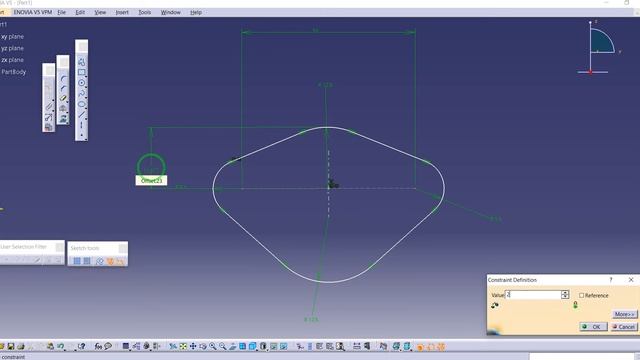Expand the Trim tool flyout arrow

pyautogui.click(x=67, y=102)
